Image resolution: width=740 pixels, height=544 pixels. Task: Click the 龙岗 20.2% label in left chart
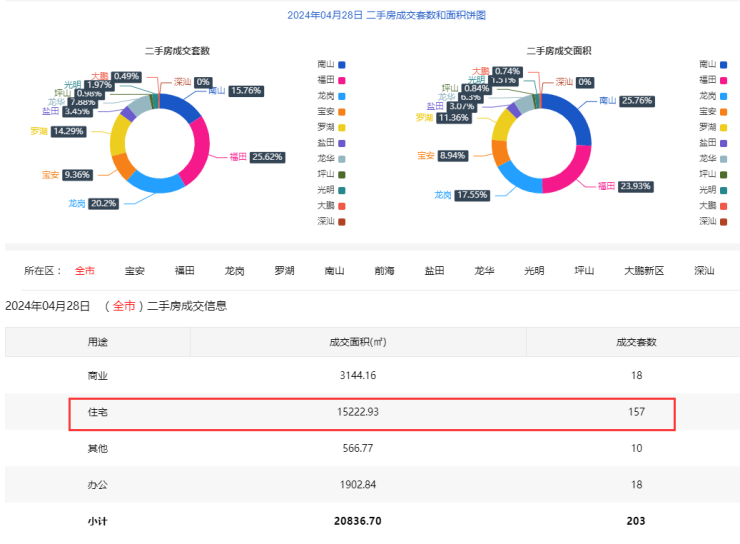point(105,203)
